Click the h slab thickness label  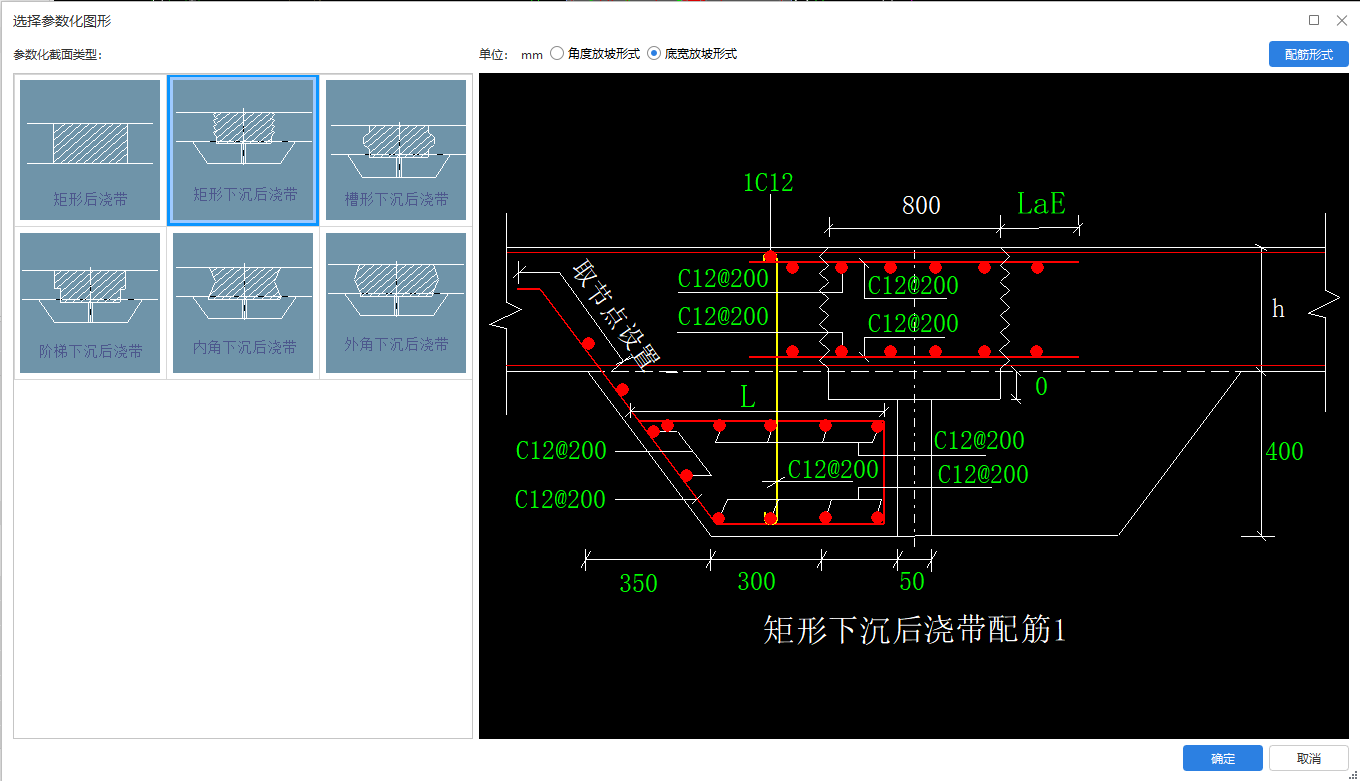[1278, 309]
